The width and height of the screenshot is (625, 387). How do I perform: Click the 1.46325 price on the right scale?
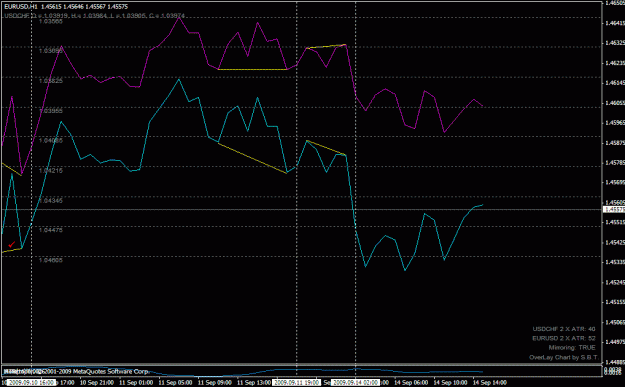tap(615, 43)
